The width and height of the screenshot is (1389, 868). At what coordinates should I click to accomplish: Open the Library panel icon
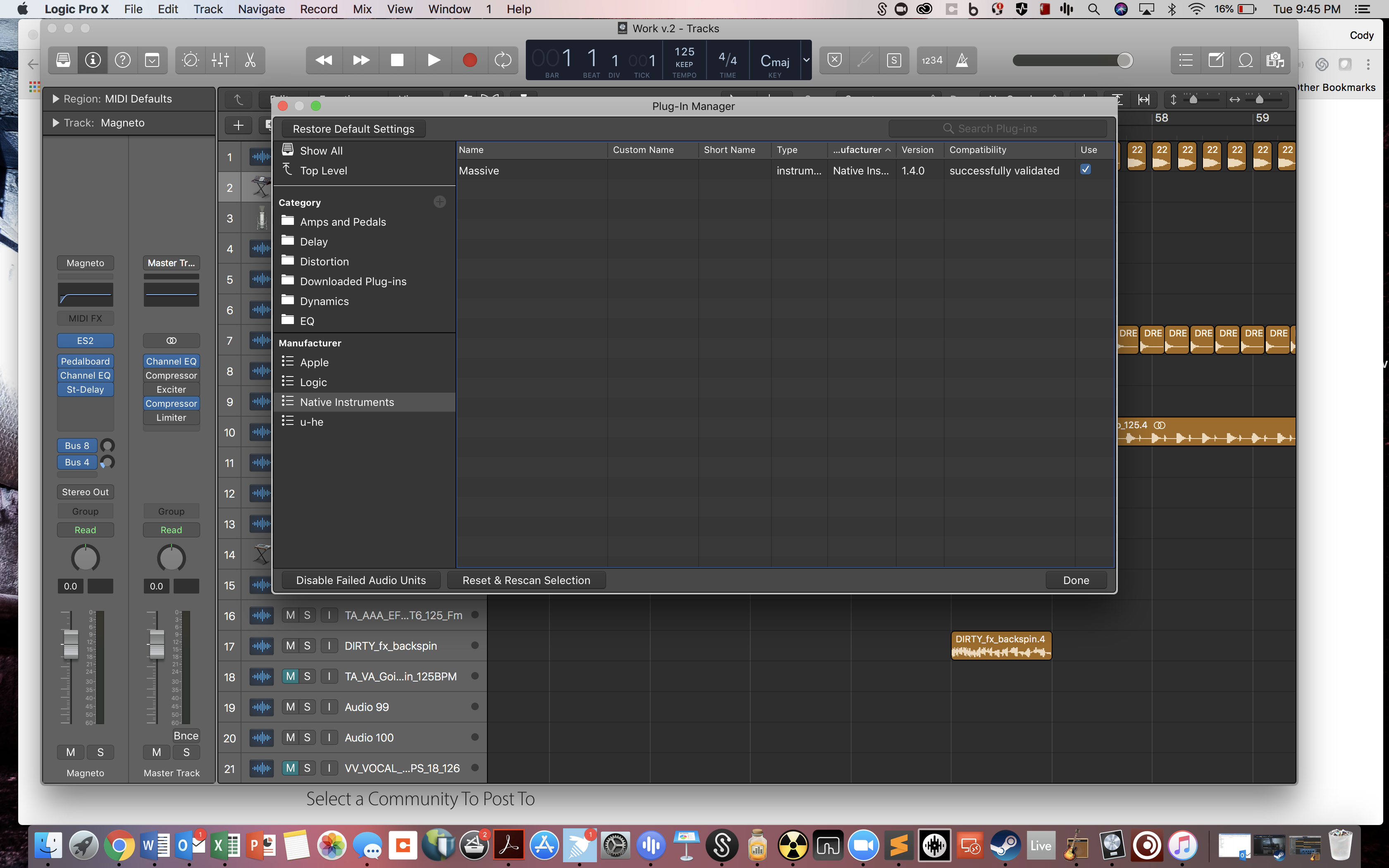63,60
